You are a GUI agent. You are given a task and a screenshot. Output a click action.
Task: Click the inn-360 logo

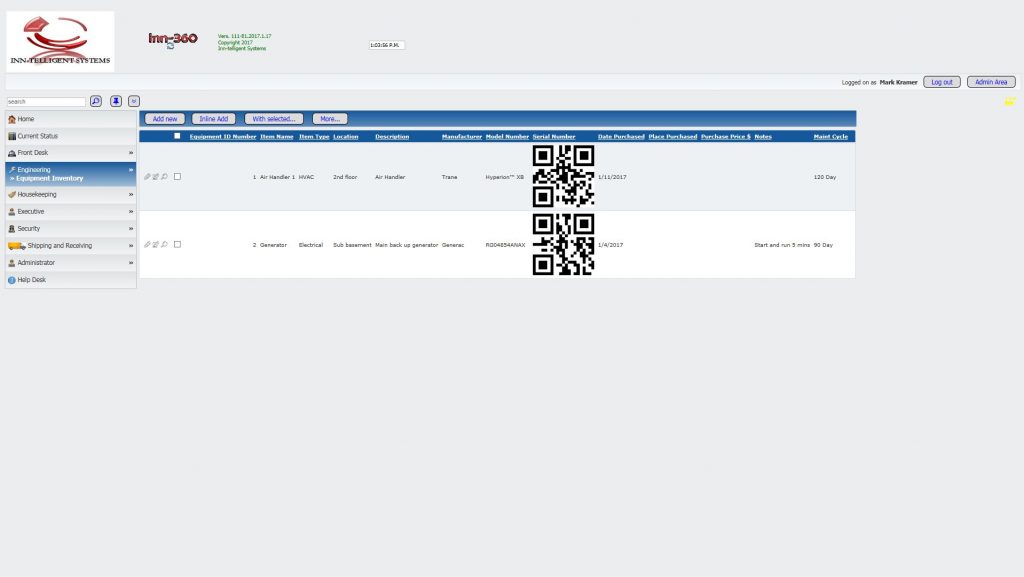(x=172, y=39)
